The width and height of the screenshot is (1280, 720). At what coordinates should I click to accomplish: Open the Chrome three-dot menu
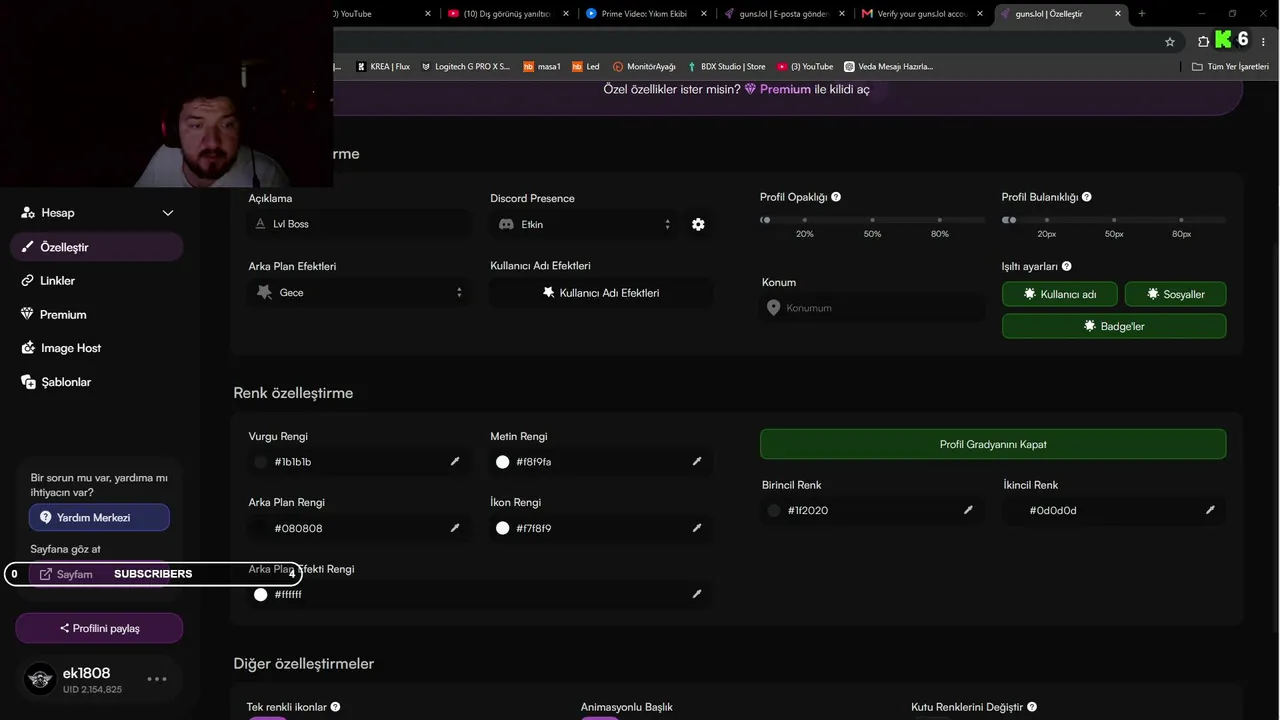point(1265,41)
